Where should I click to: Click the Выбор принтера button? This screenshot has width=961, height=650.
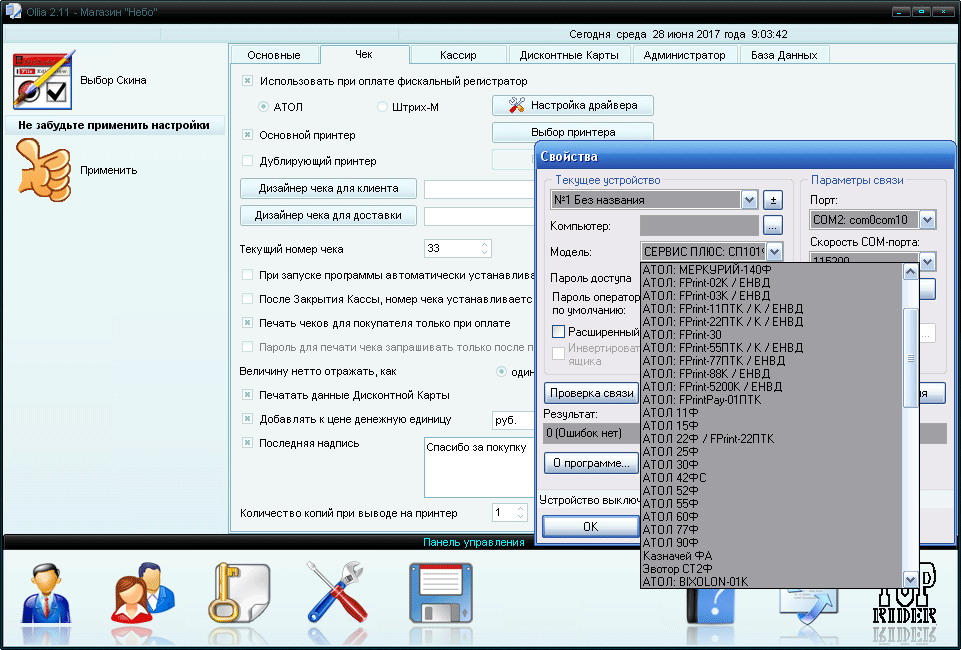[x=573, y=132]
